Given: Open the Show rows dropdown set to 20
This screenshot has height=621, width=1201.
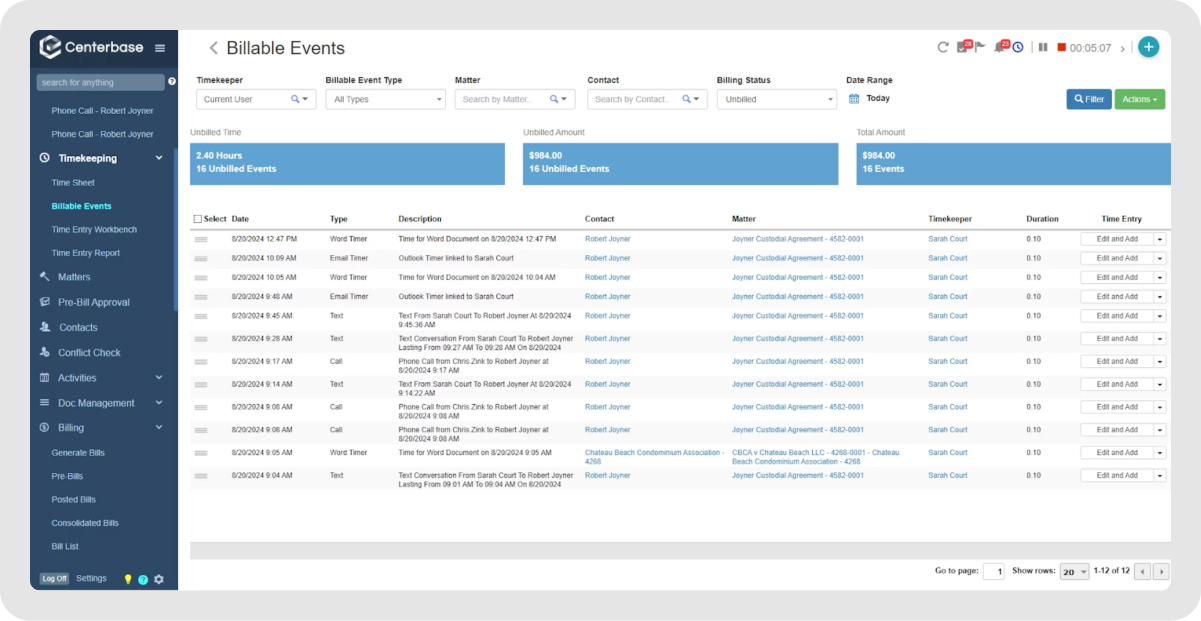Looking at the screenshot, I should pos(1074,570).
